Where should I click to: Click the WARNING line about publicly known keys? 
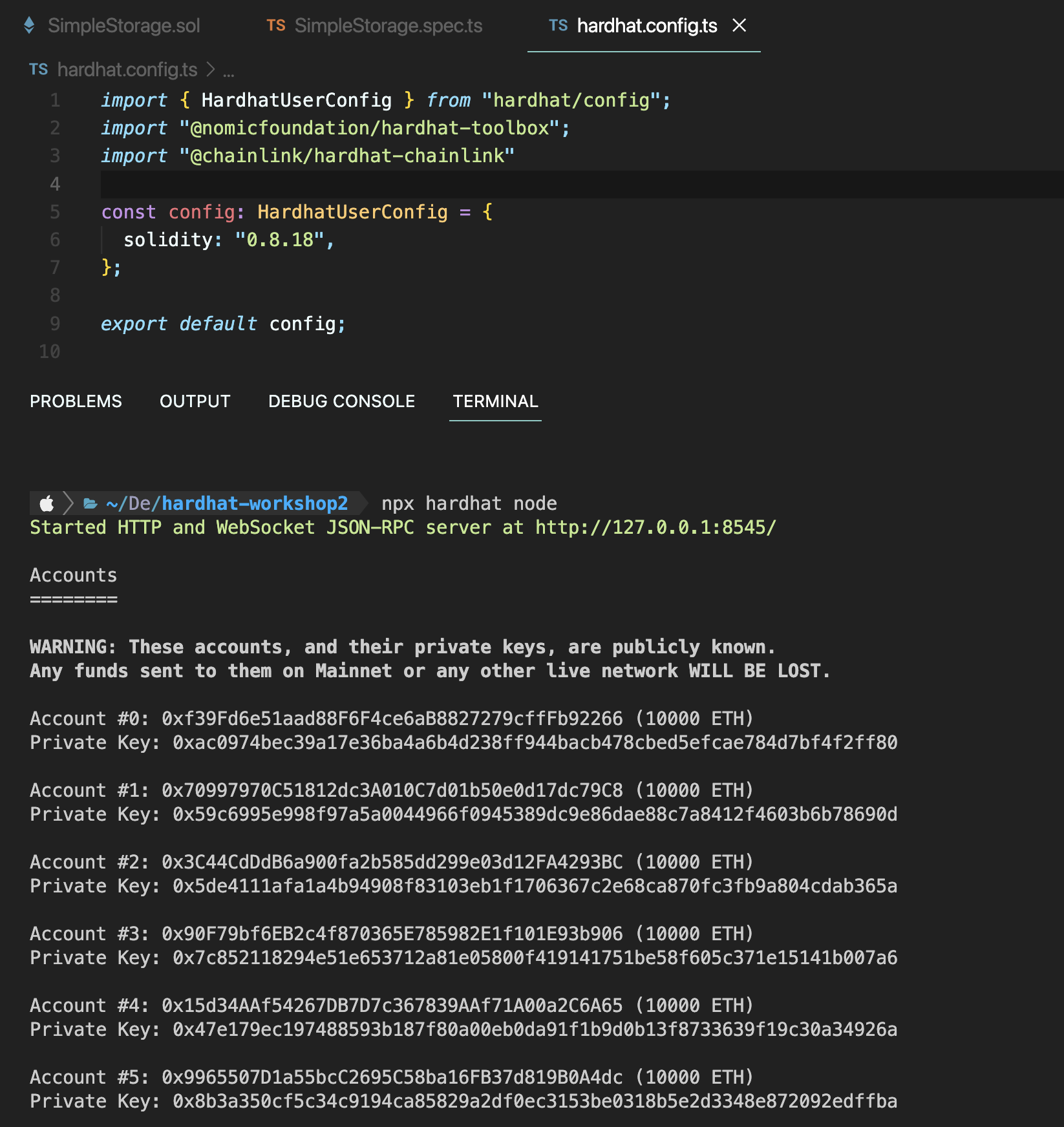click(x=402, y=647)
